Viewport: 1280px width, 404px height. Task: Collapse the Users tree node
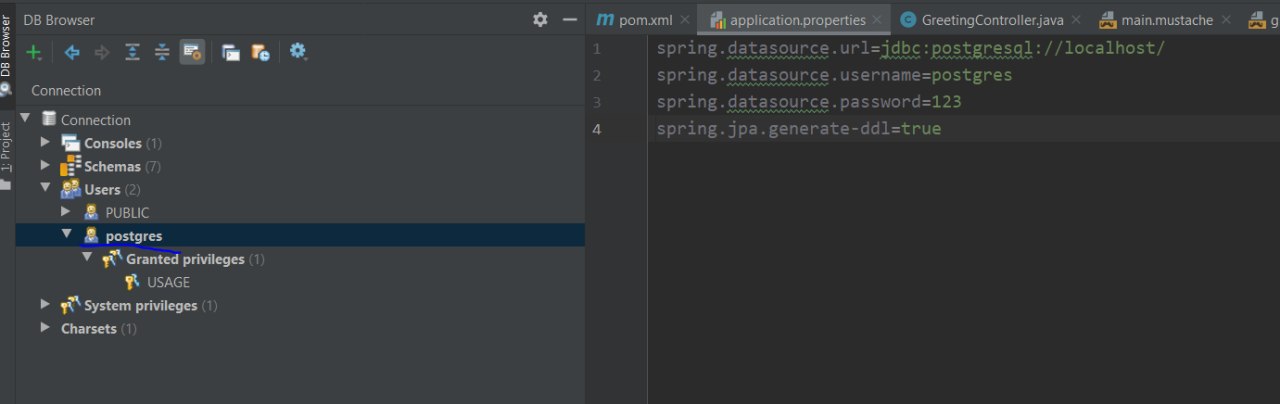point(45,188)
